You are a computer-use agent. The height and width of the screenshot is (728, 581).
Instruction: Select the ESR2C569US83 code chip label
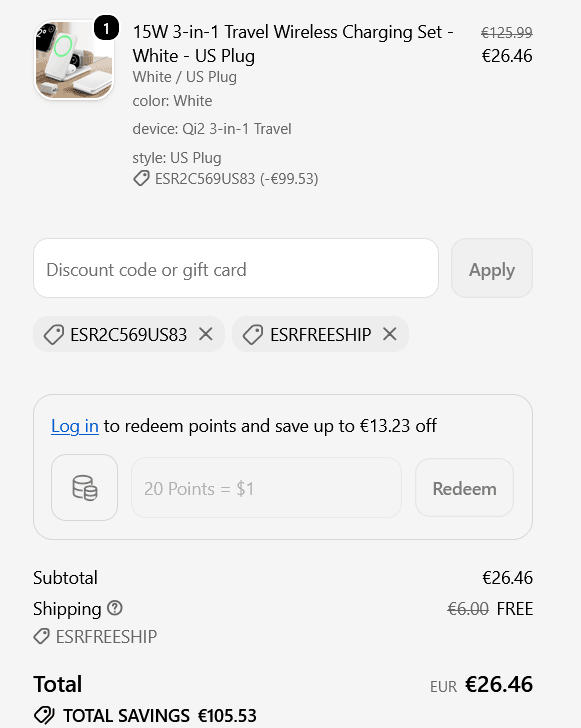[129, 334]
